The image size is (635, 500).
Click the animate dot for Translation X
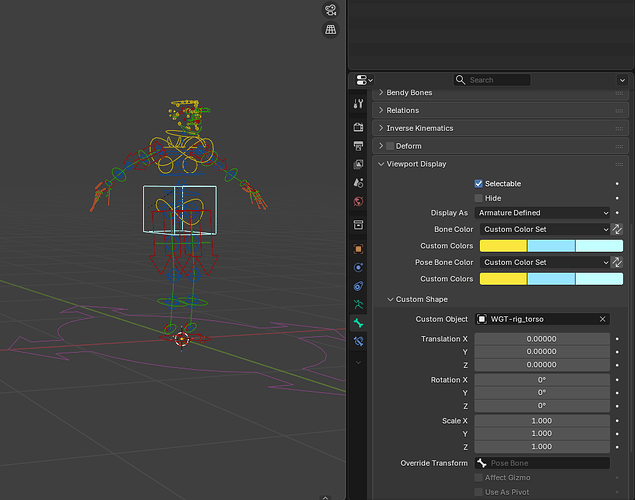coord(617,339)
